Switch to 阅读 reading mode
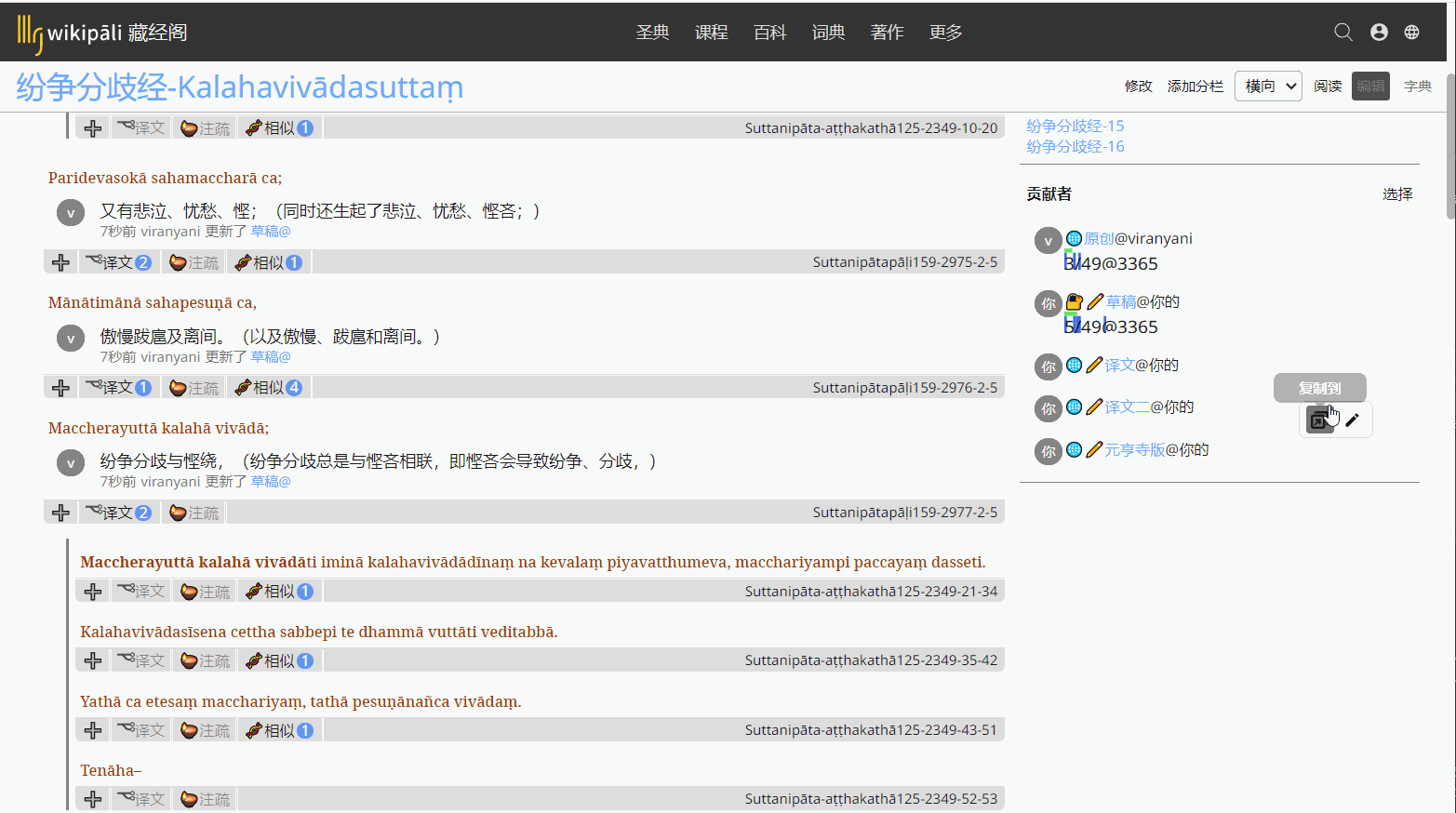The image size is (1456, 813). [x=1328, y=87]
